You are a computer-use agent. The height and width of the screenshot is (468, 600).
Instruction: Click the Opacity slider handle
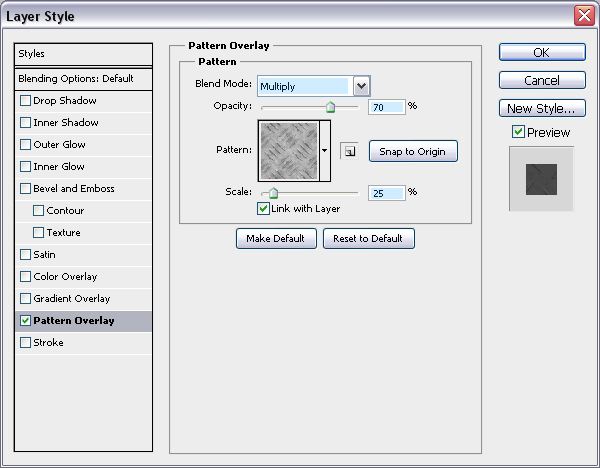pos(329,107)
